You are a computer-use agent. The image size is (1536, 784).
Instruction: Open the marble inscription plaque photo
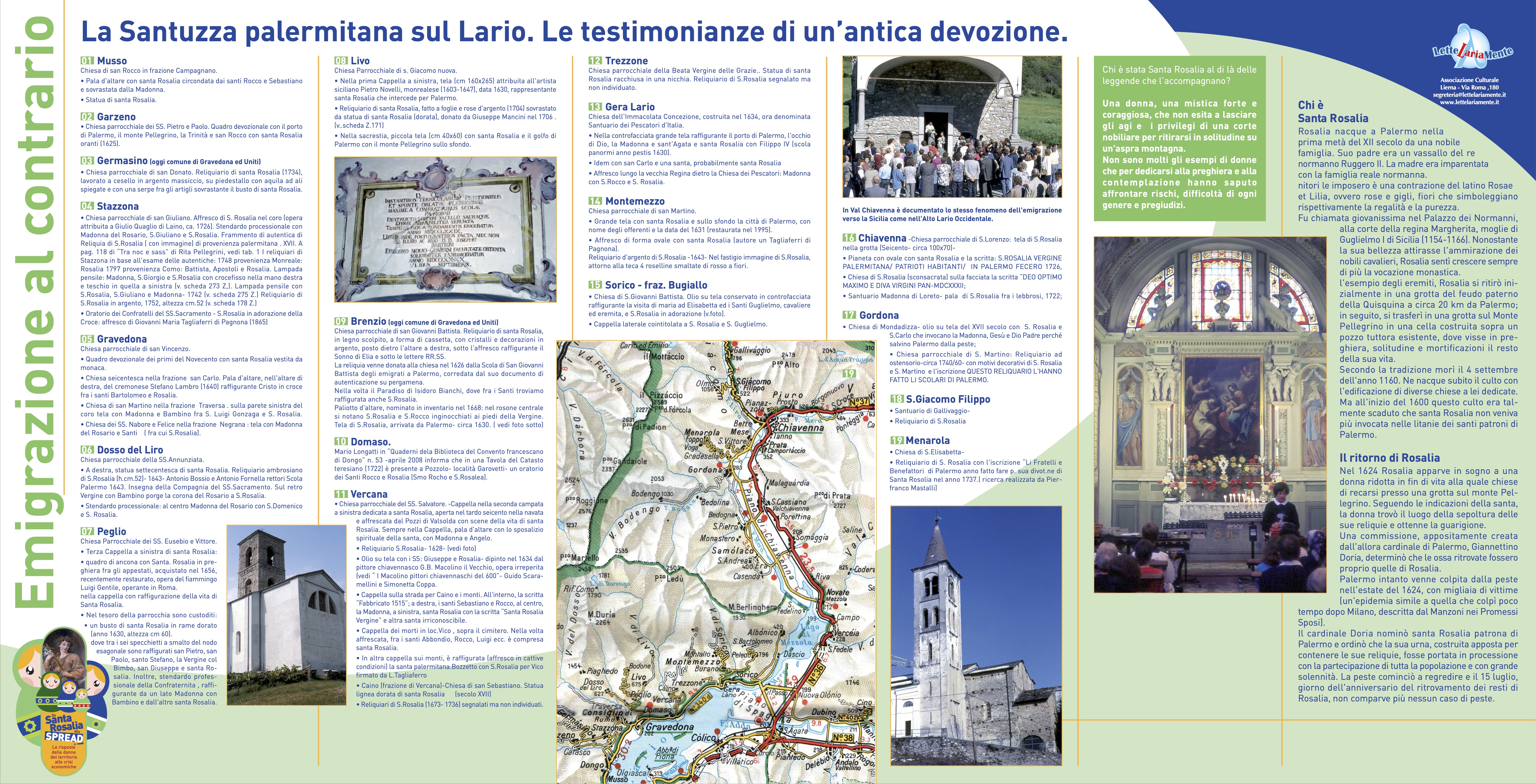[x=446, y=230]
